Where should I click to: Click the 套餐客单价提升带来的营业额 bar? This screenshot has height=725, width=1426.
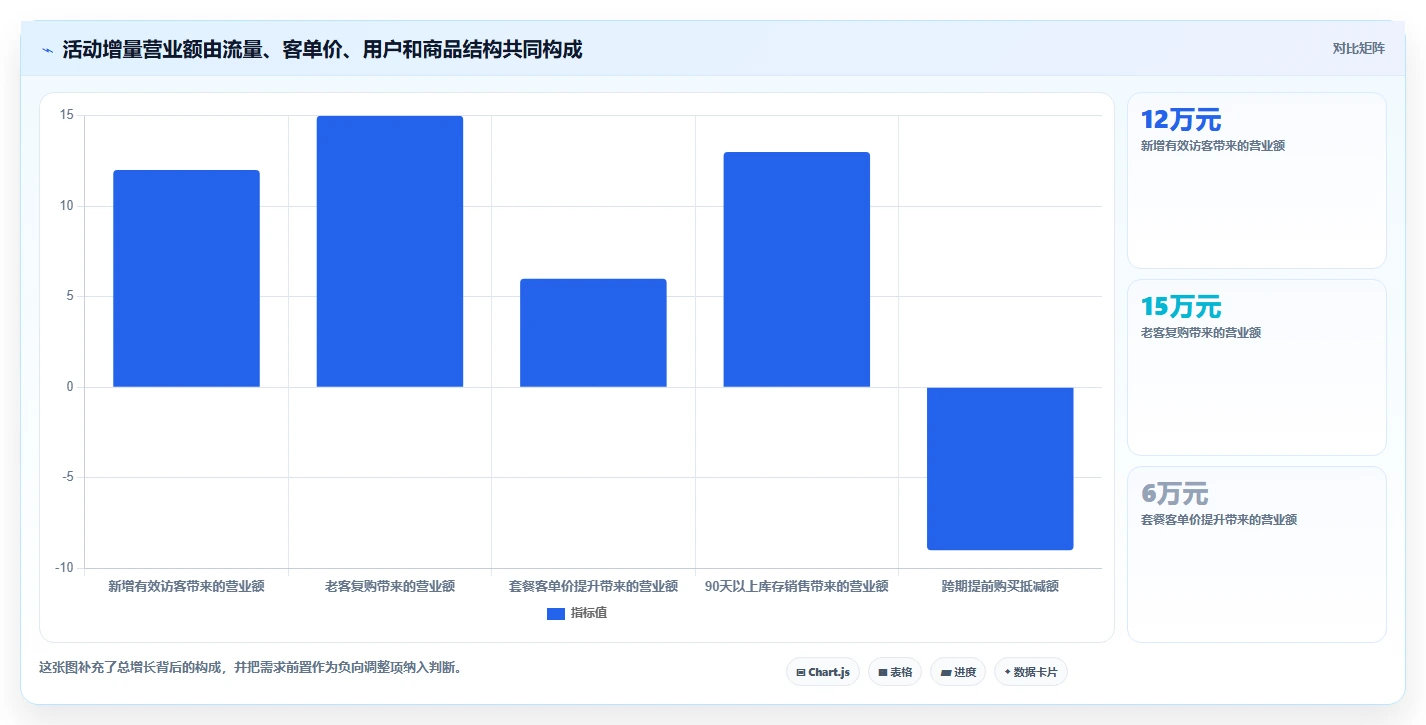tap(593, 333)
